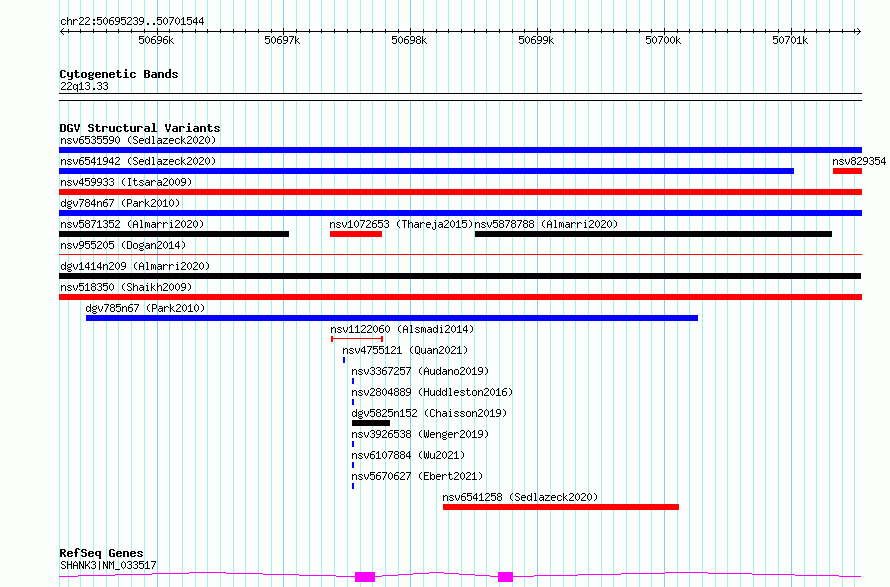Click the blue tick under nsv4755121
Image resolution: width=890 pixels, height=587 pixels.
pos(344,360)
